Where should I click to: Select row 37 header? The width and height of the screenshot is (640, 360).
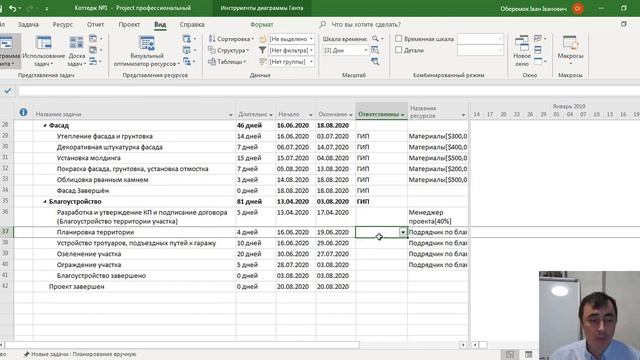(7, 232)
